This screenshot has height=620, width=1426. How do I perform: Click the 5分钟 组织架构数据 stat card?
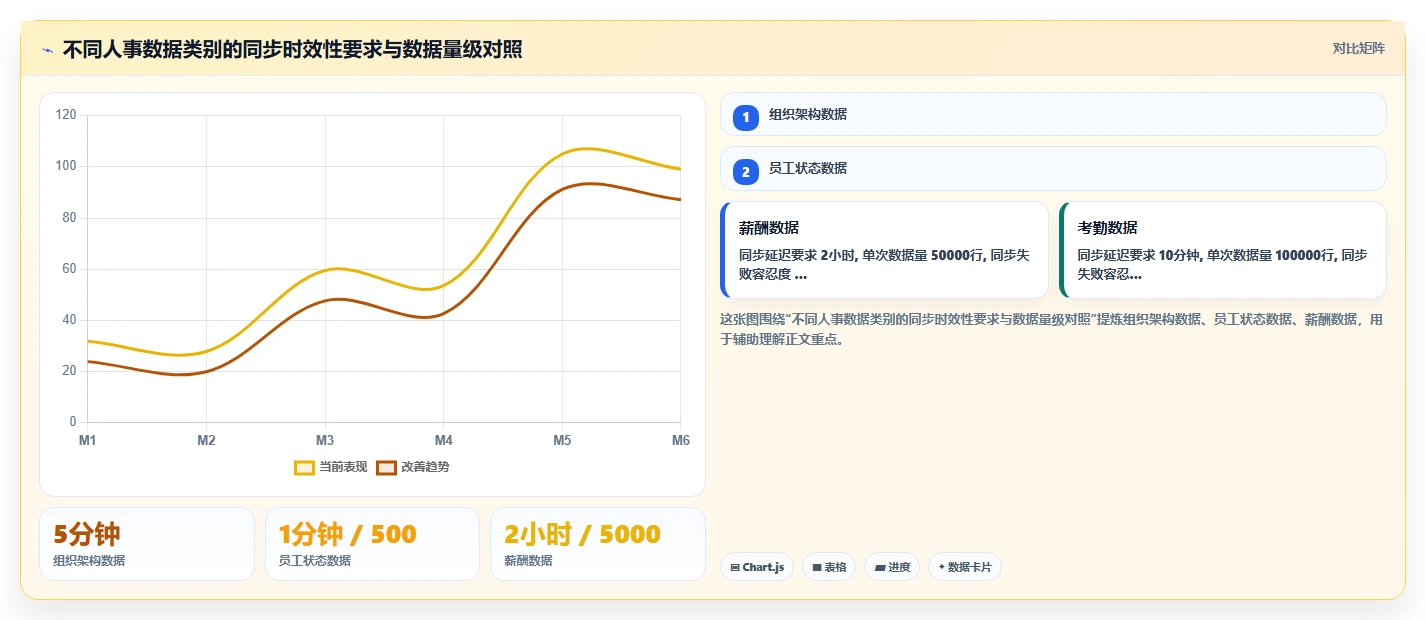(x=147, y=544)
